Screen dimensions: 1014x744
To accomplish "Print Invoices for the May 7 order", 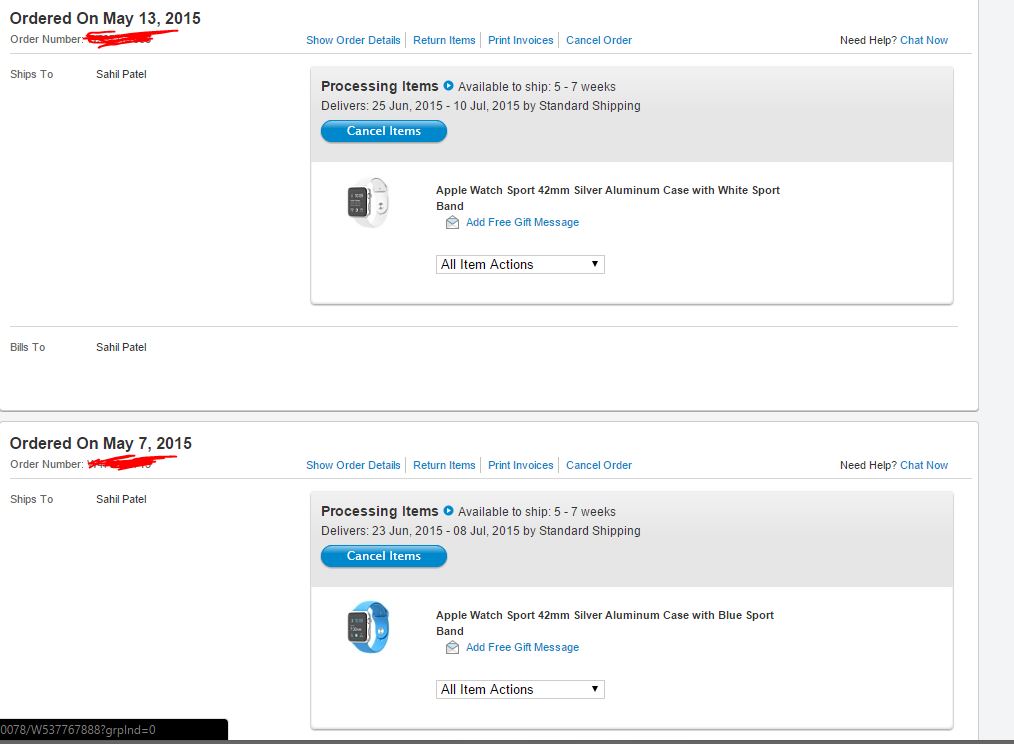I will (x=521, y=465).
